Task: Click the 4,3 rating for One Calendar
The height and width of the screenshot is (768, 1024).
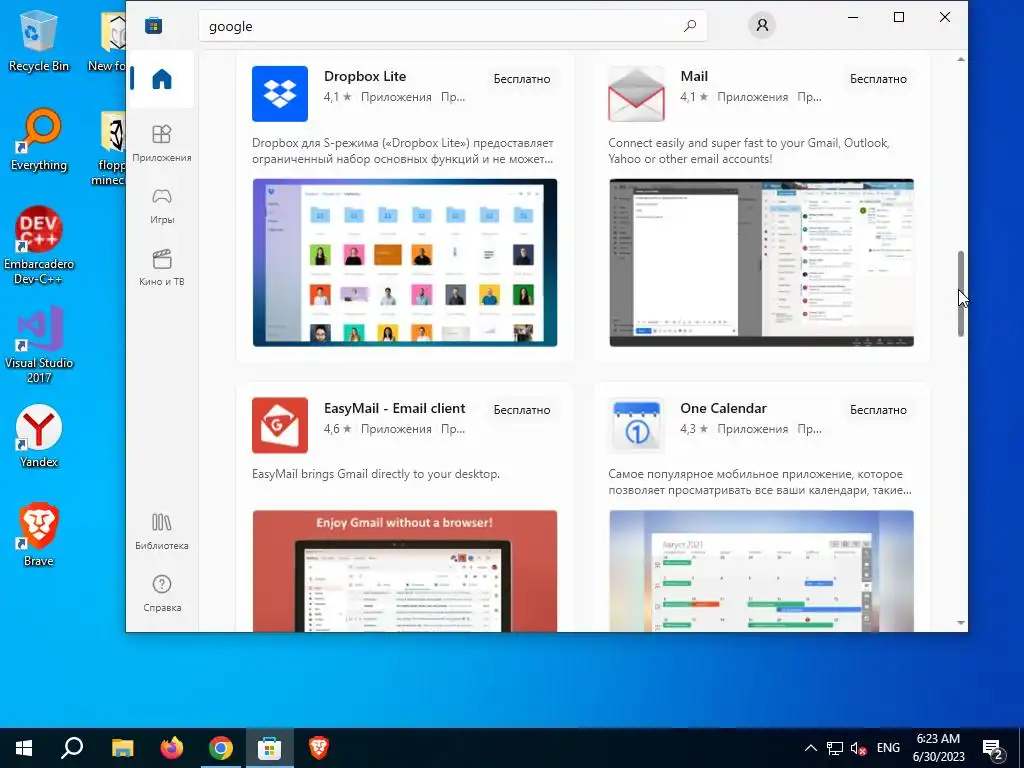Action: click(x=694, y=429)
